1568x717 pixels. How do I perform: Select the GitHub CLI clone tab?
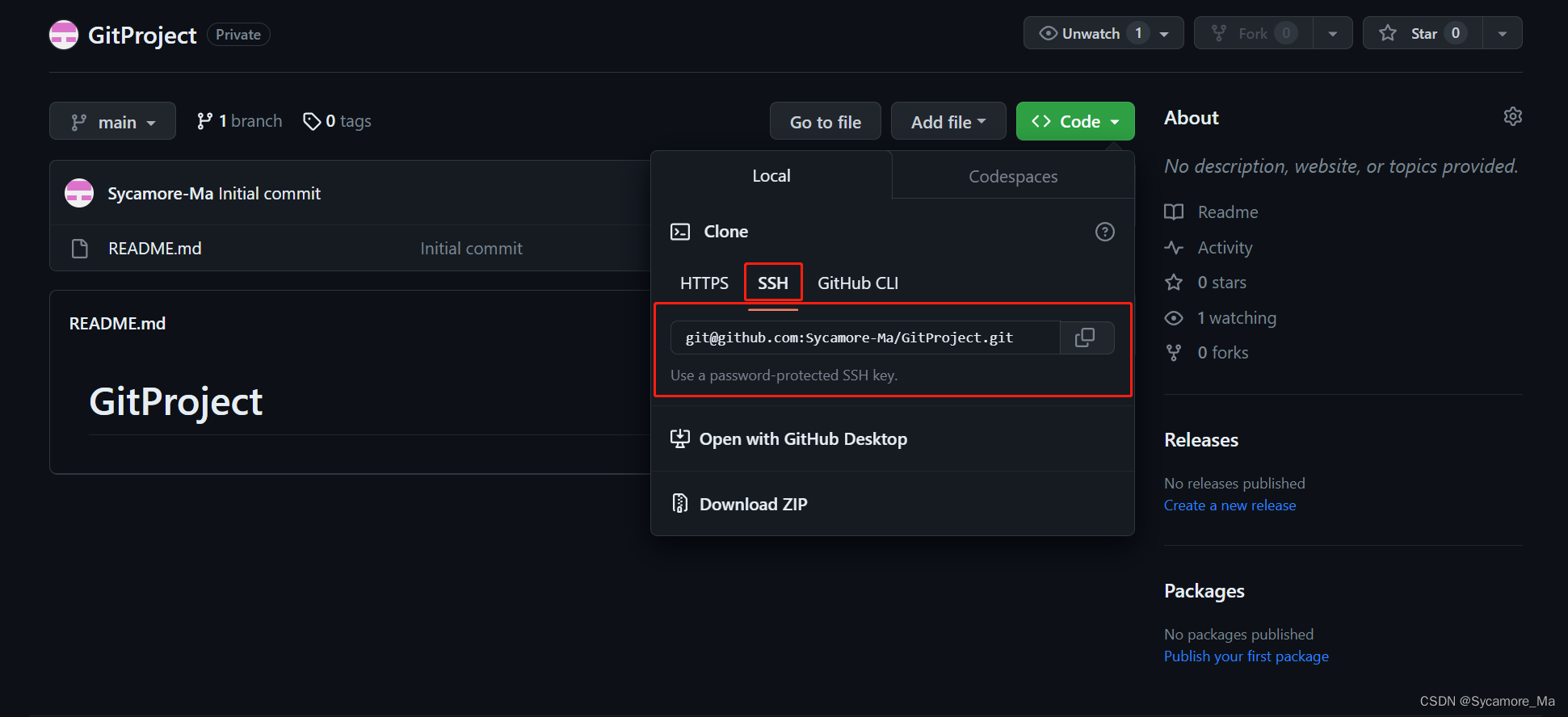click(858, 283)
